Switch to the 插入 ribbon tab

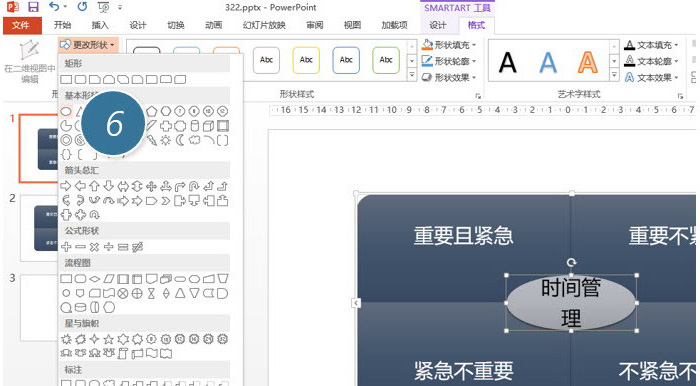(100, 25)
